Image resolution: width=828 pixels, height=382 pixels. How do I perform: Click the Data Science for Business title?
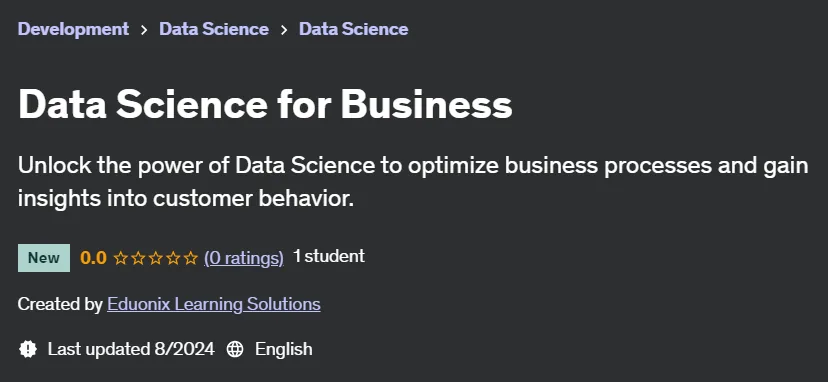265,105
